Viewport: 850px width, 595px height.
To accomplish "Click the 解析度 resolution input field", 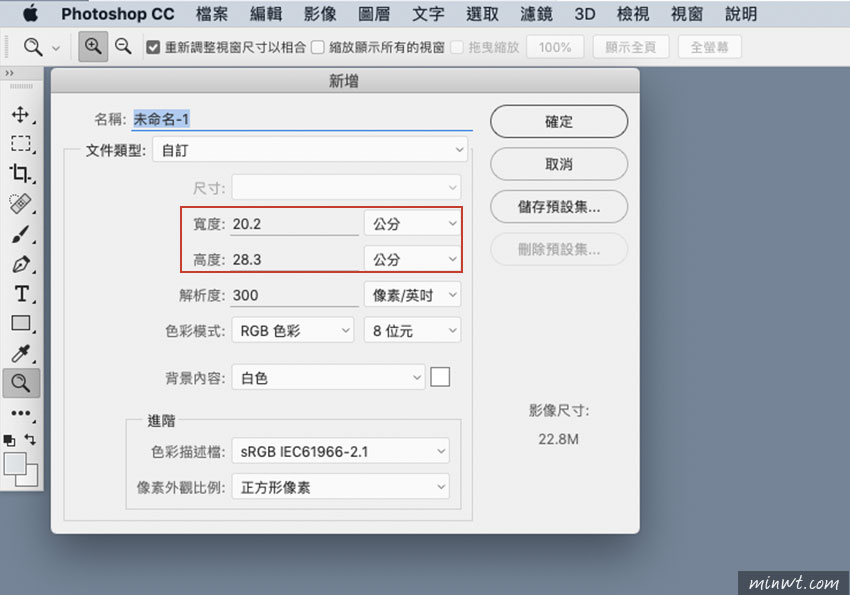I will pos(294,295).
